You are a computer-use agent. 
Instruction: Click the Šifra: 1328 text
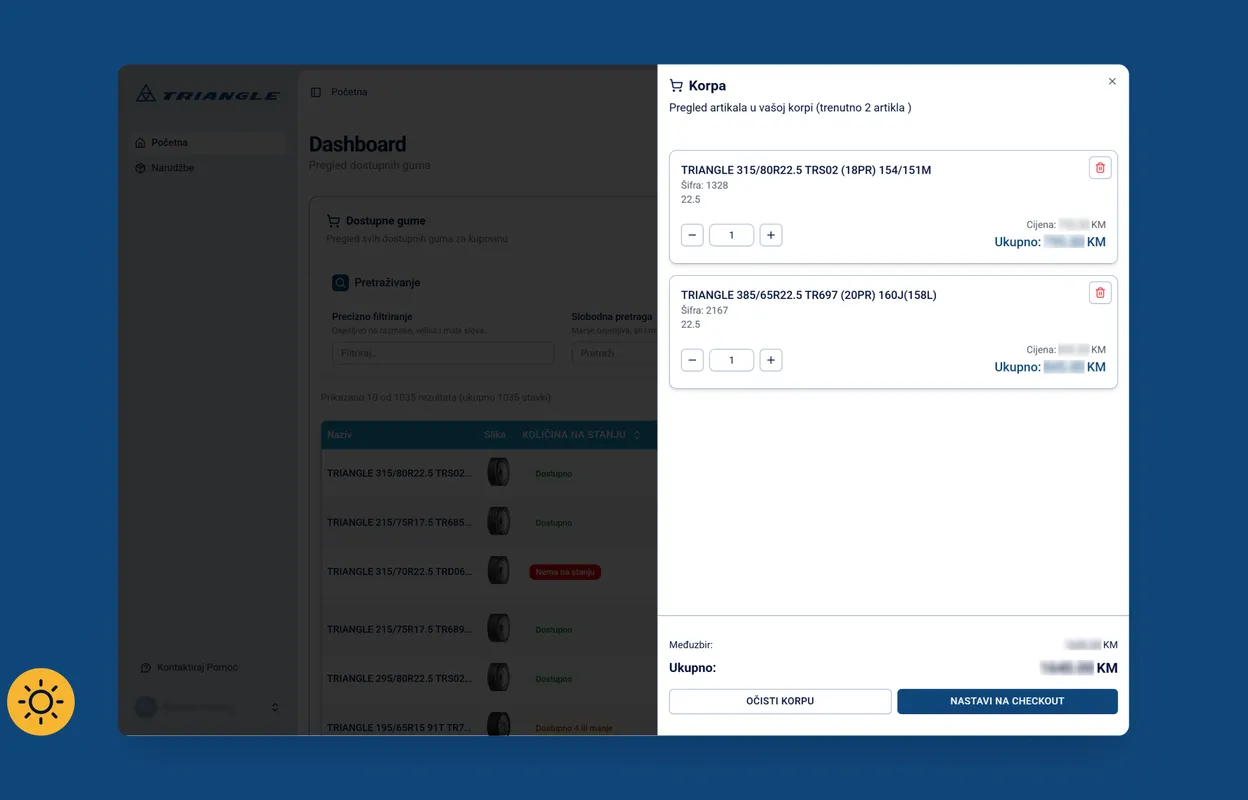(x=704, y=186)
